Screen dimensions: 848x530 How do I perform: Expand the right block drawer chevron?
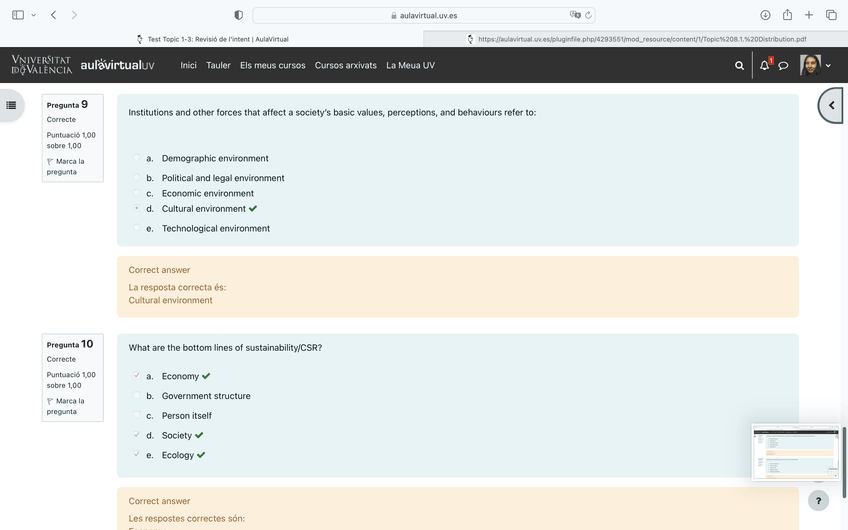coord(831,105)
